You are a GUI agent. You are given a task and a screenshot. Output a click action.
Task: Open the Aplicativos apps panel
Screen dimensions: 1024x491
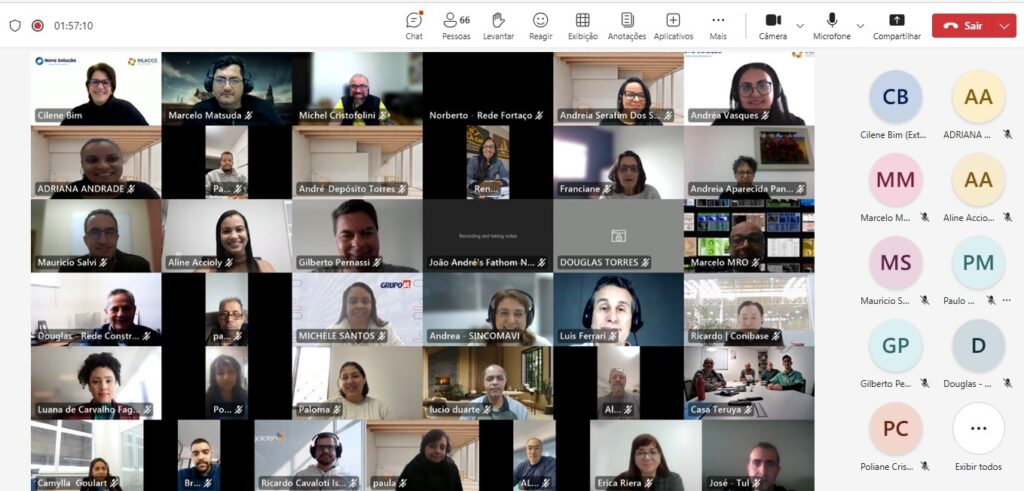[673, 25]
